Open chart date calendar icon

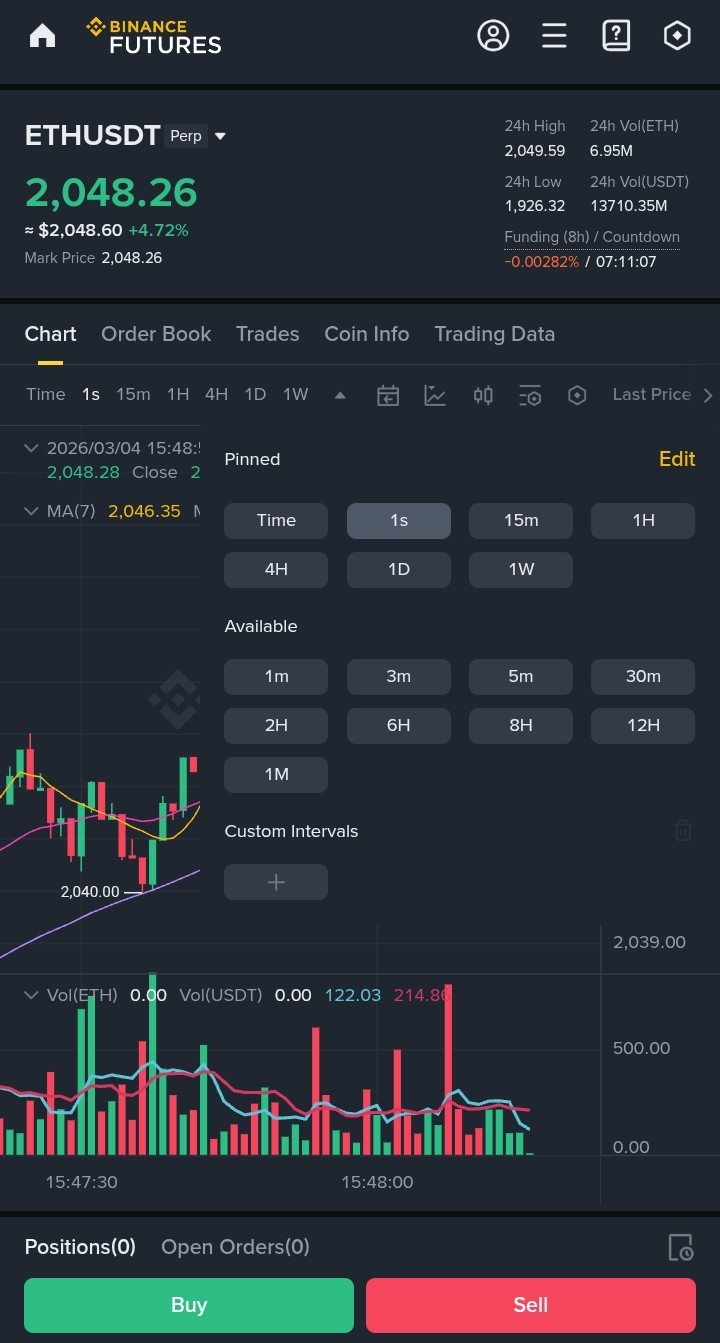point(388,395)
